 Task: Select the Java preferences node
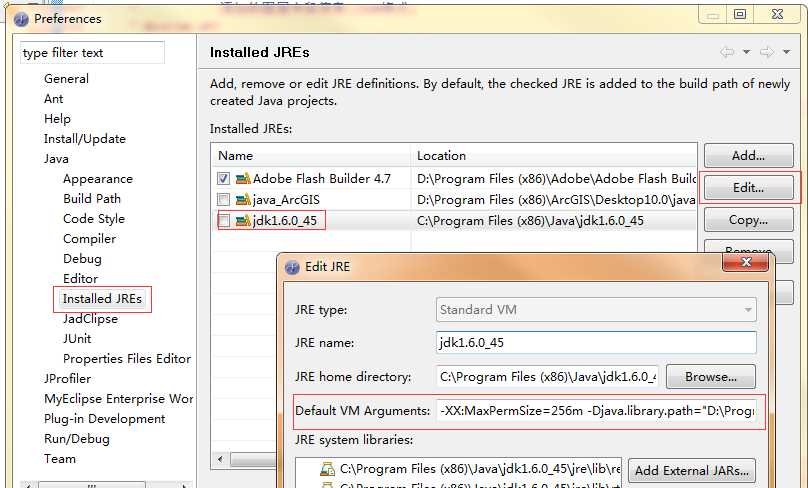56,159
